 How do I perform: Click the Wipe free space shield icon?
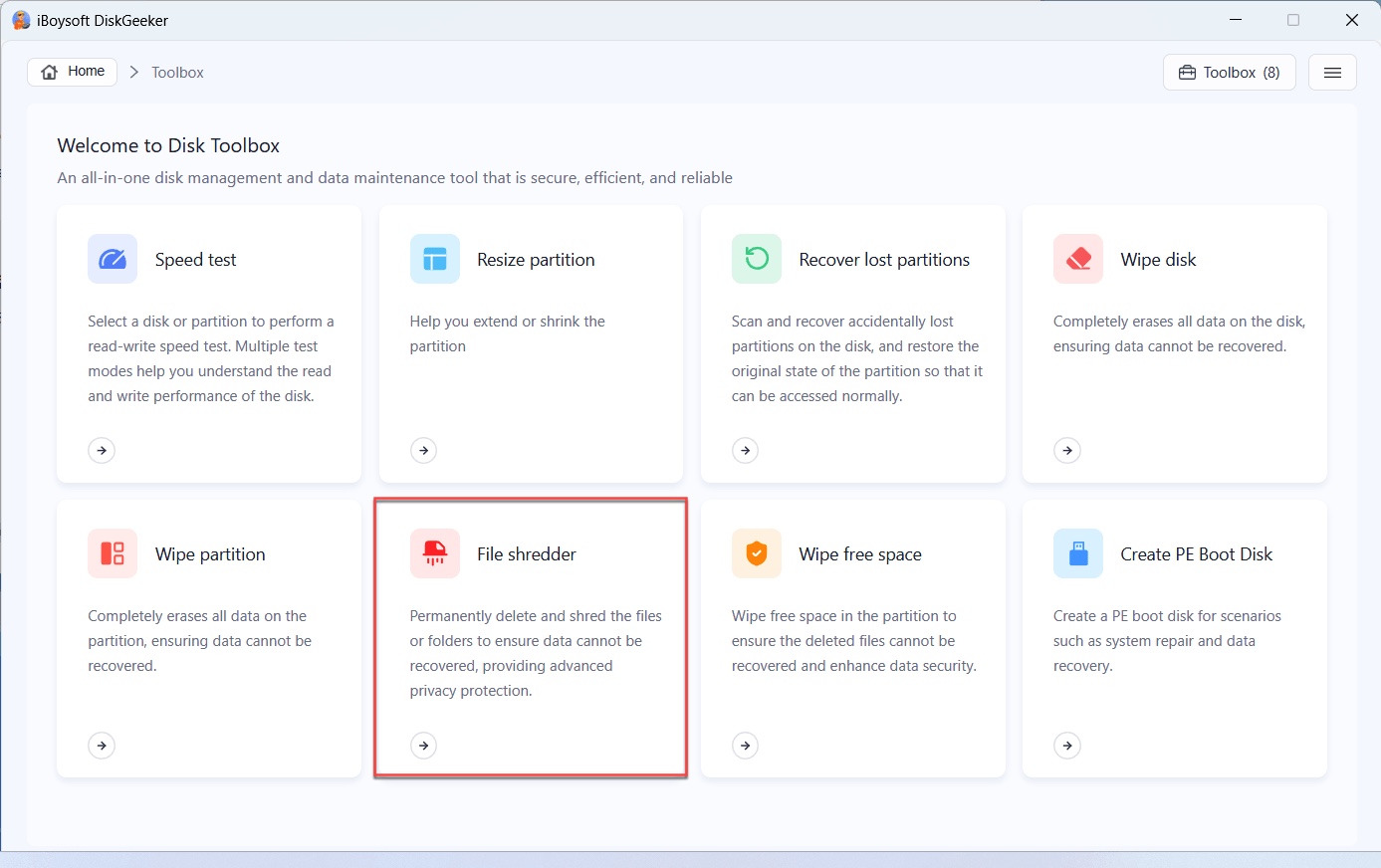click(757, 553)
